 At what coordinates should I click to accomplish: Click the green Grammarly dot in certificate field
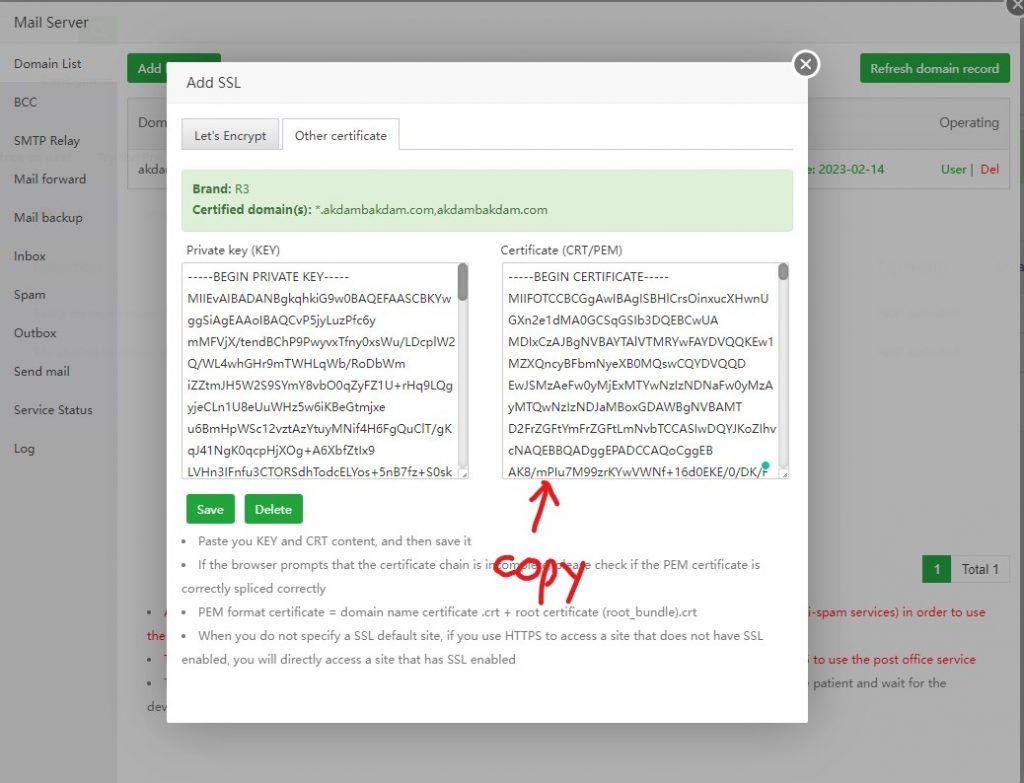coord(765,465)
